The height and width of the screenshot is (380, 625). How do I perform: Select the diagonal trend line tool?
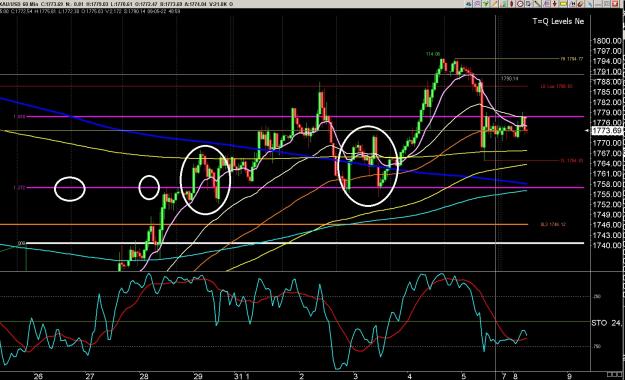537,4
